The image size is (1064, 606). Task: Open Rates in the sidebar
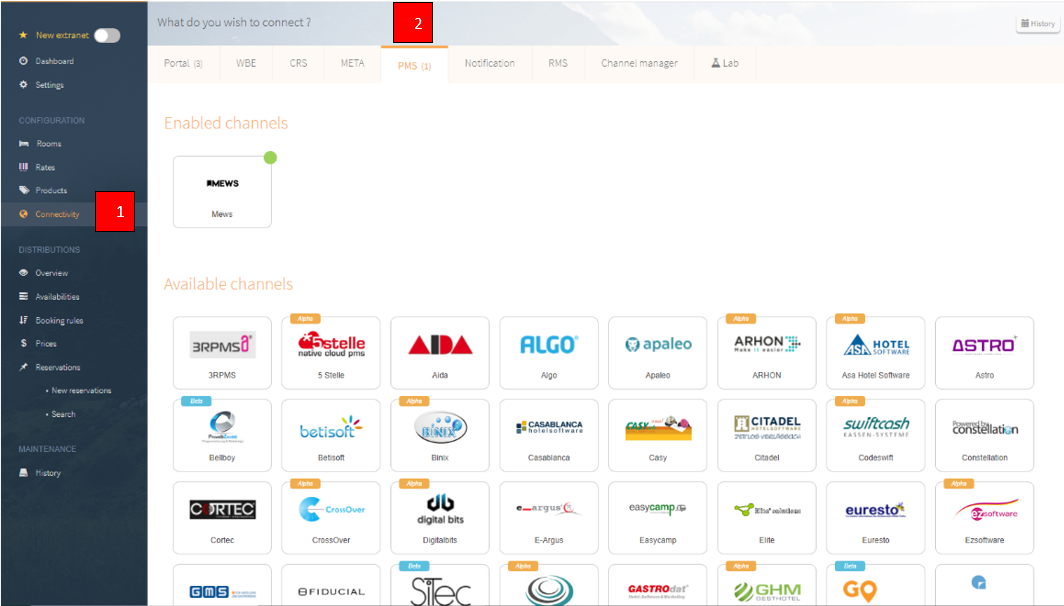[x=45, y=167]
